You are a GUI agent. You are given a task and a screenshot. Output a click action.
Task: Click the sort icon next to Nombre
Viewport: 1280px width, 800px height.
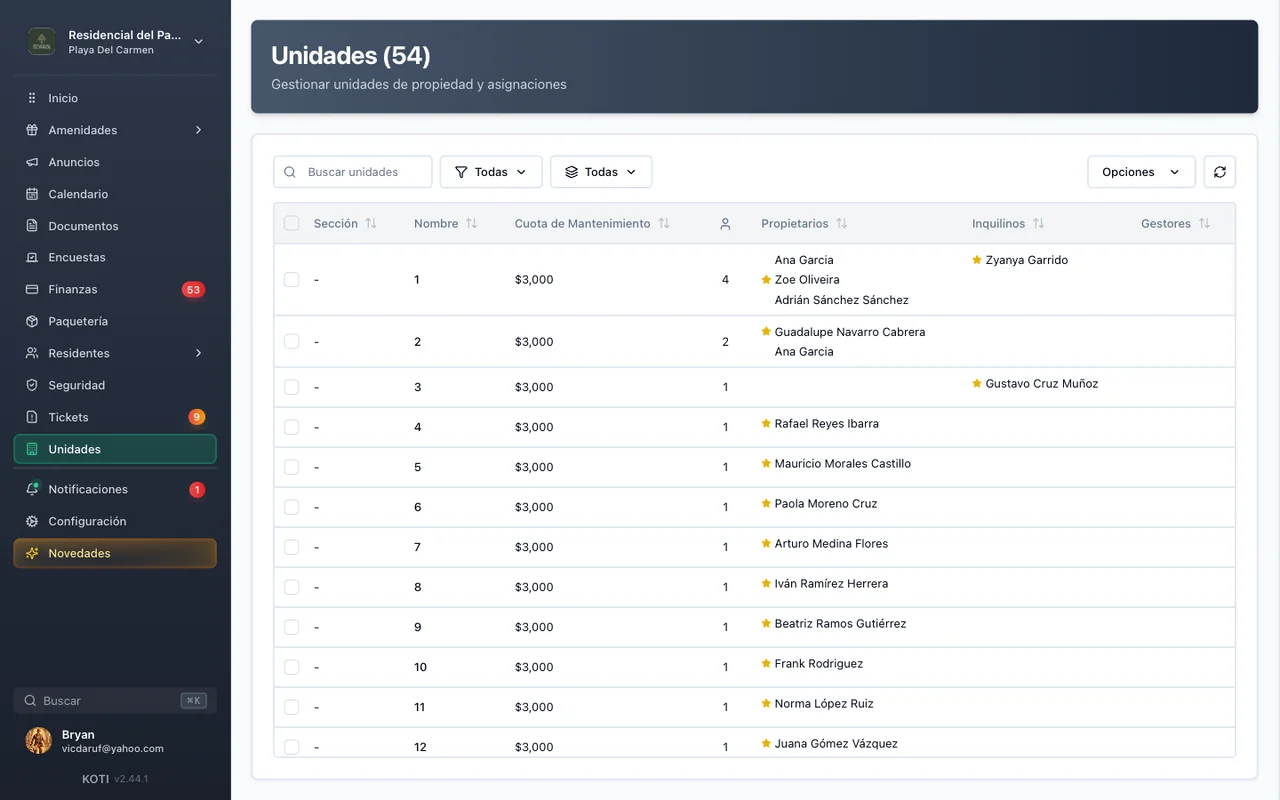pos(471,224)
